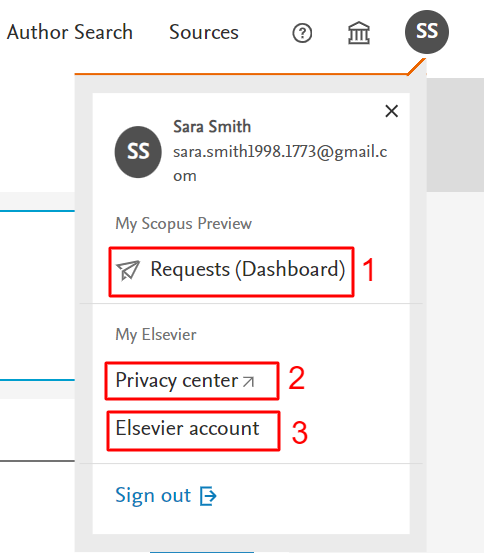
Task: Click the sign out arrow icon
Action: point(208,496)
